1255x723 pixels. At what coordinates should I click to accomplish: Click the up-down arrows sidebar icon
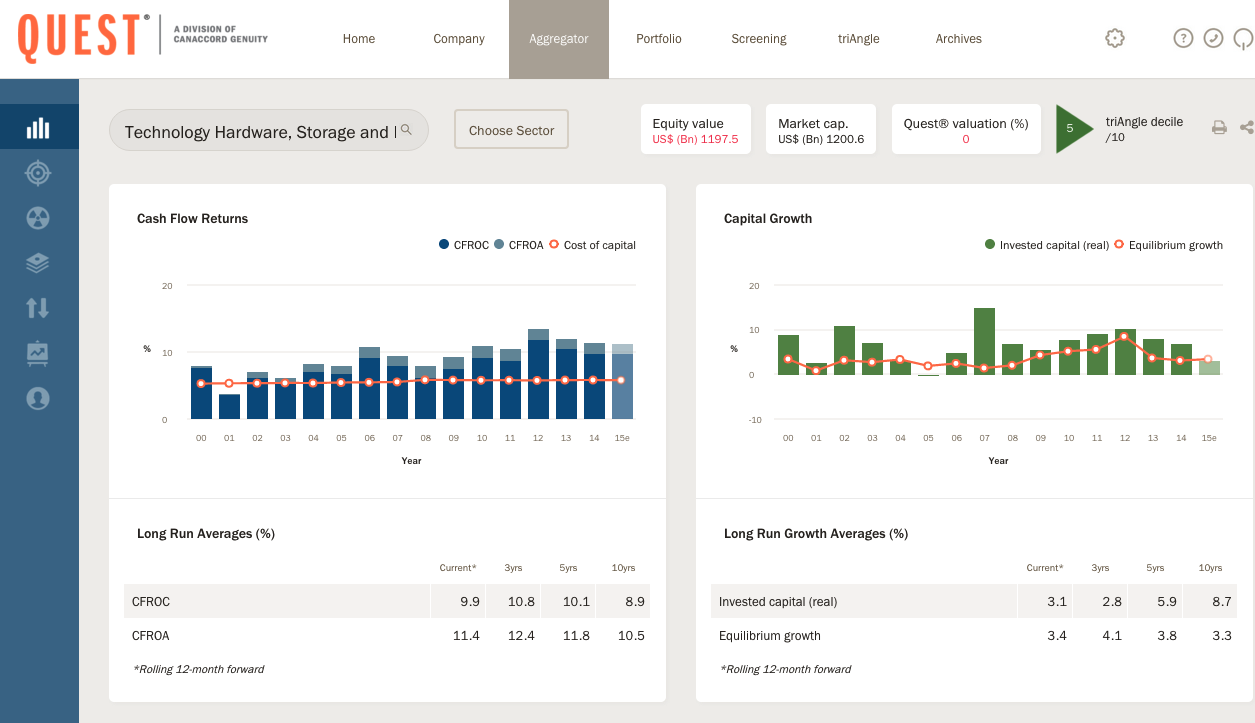(x=38, y=308)
